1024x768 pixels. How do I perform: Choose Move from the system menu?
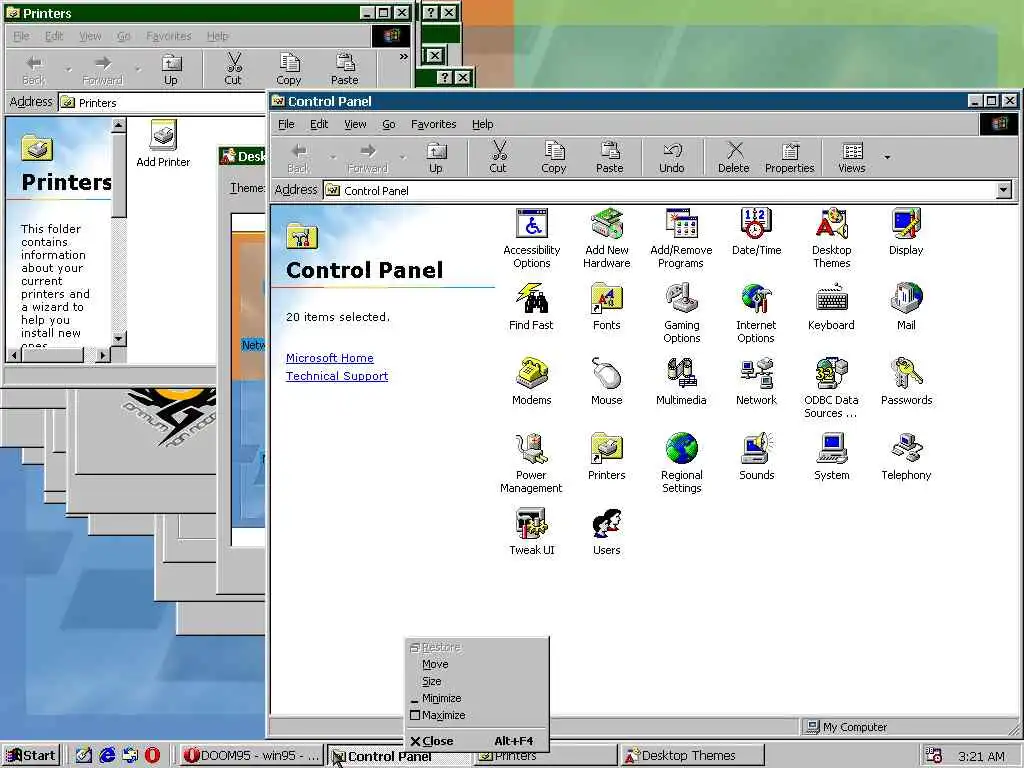click(476, 664)
